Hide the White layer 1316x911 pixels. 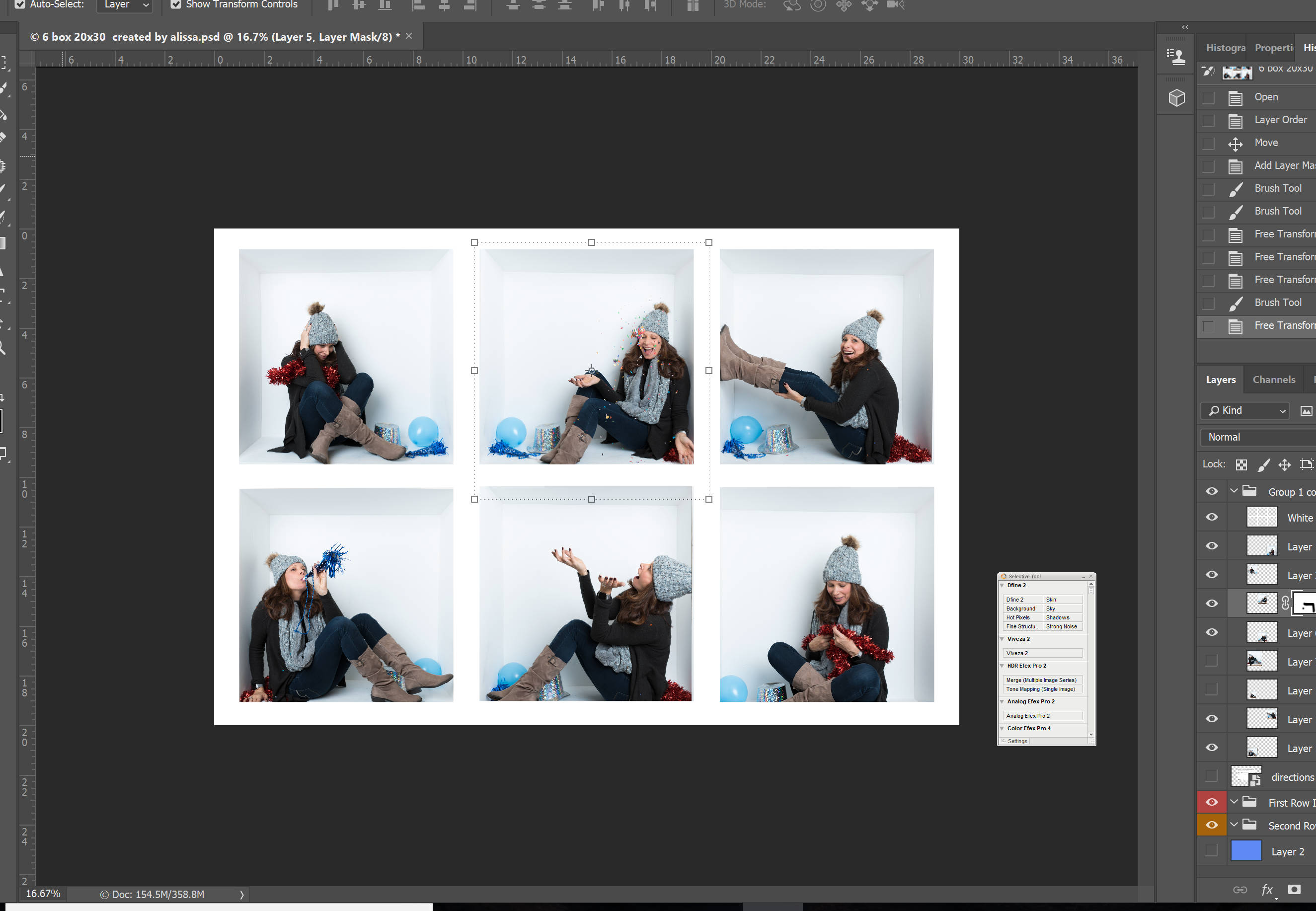(x=1212, y=517)
